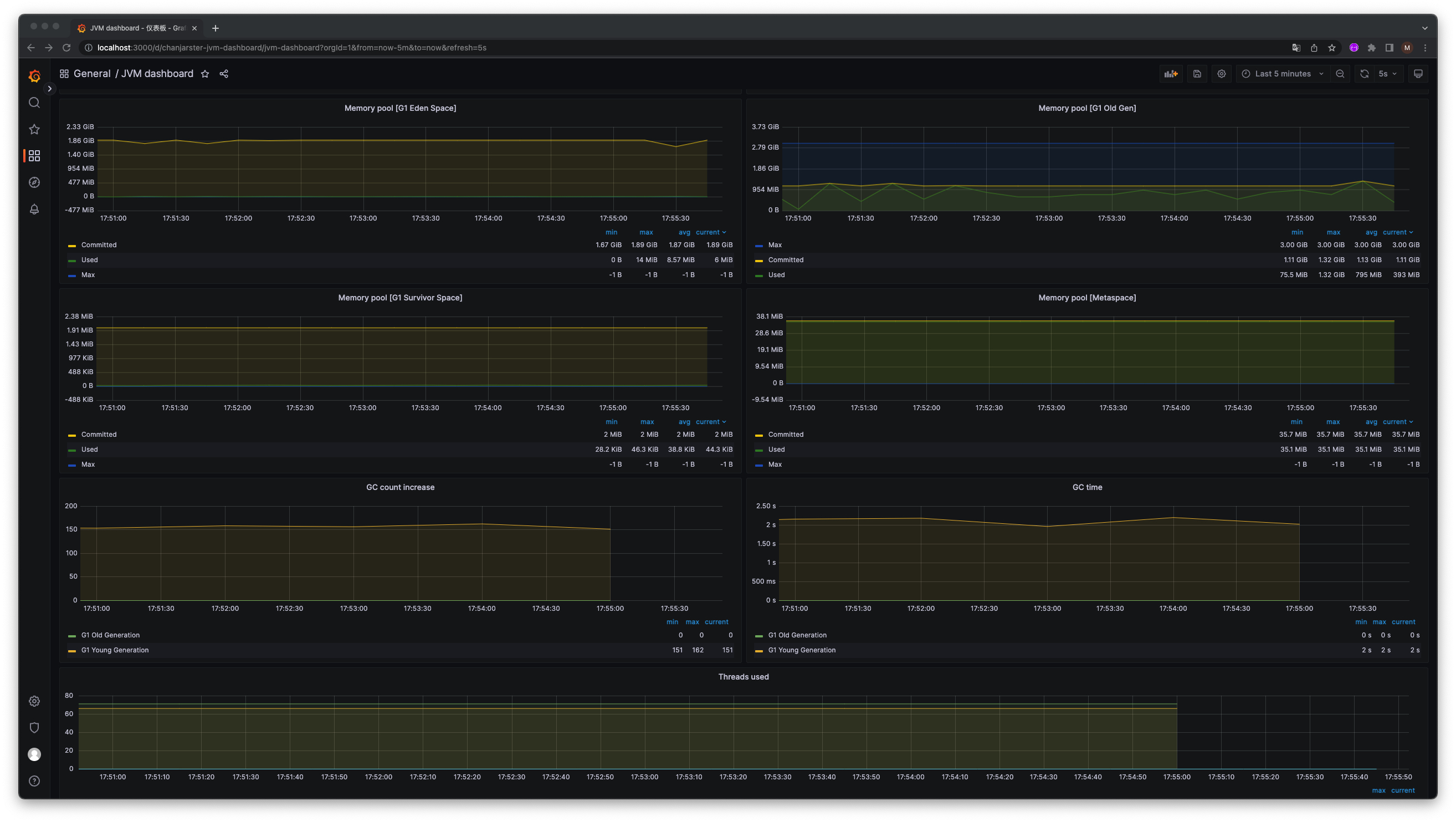The height and width of the screenshot is (822, 1456).
Task: Open the Alerting bell icon
Action: pyautogui.click(x=34, y=209)
